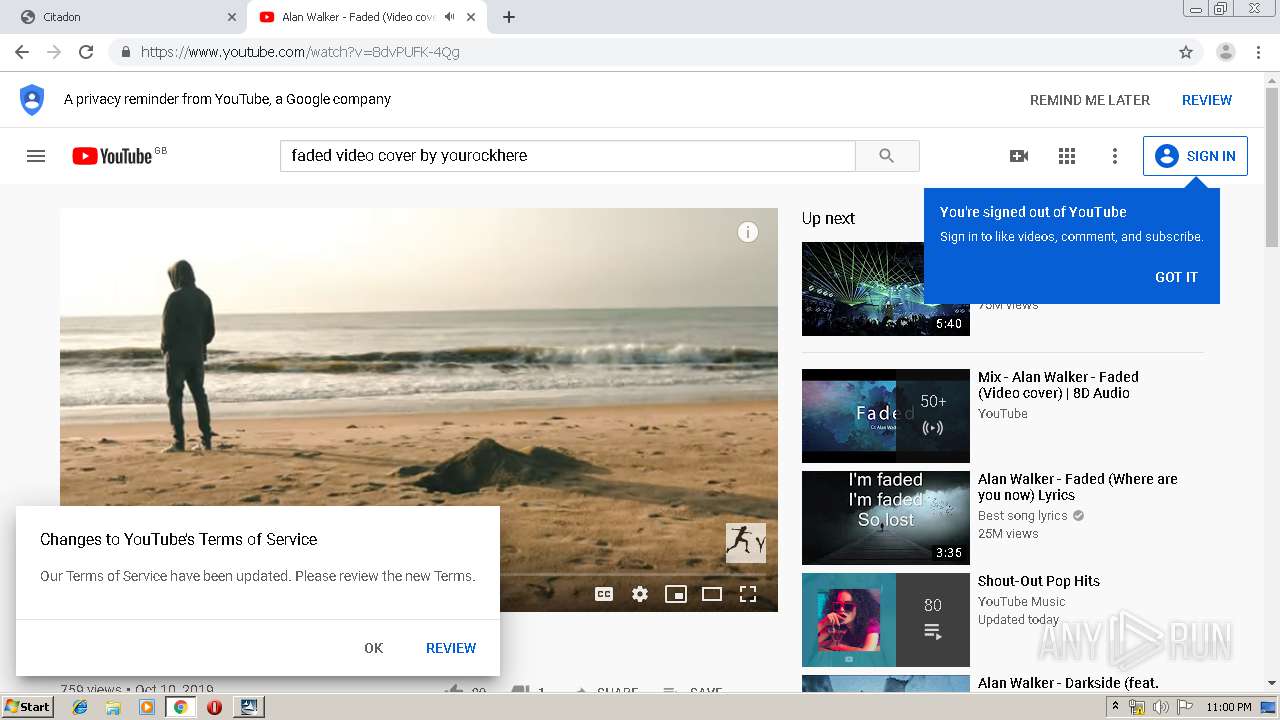Open YouTube settings three-dot menu
The width and height of the screenshot is (1280, 720).
(1115, 156)
